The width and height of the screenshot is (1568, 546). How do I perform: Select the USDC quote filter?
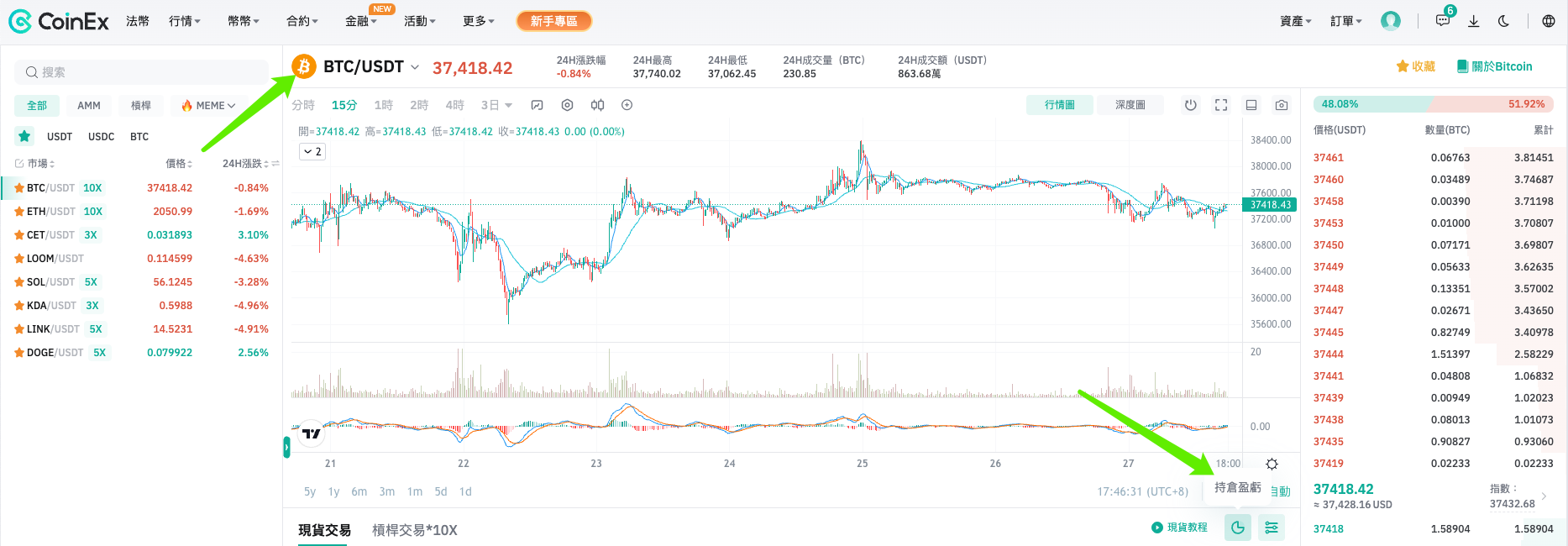(102, 136)
